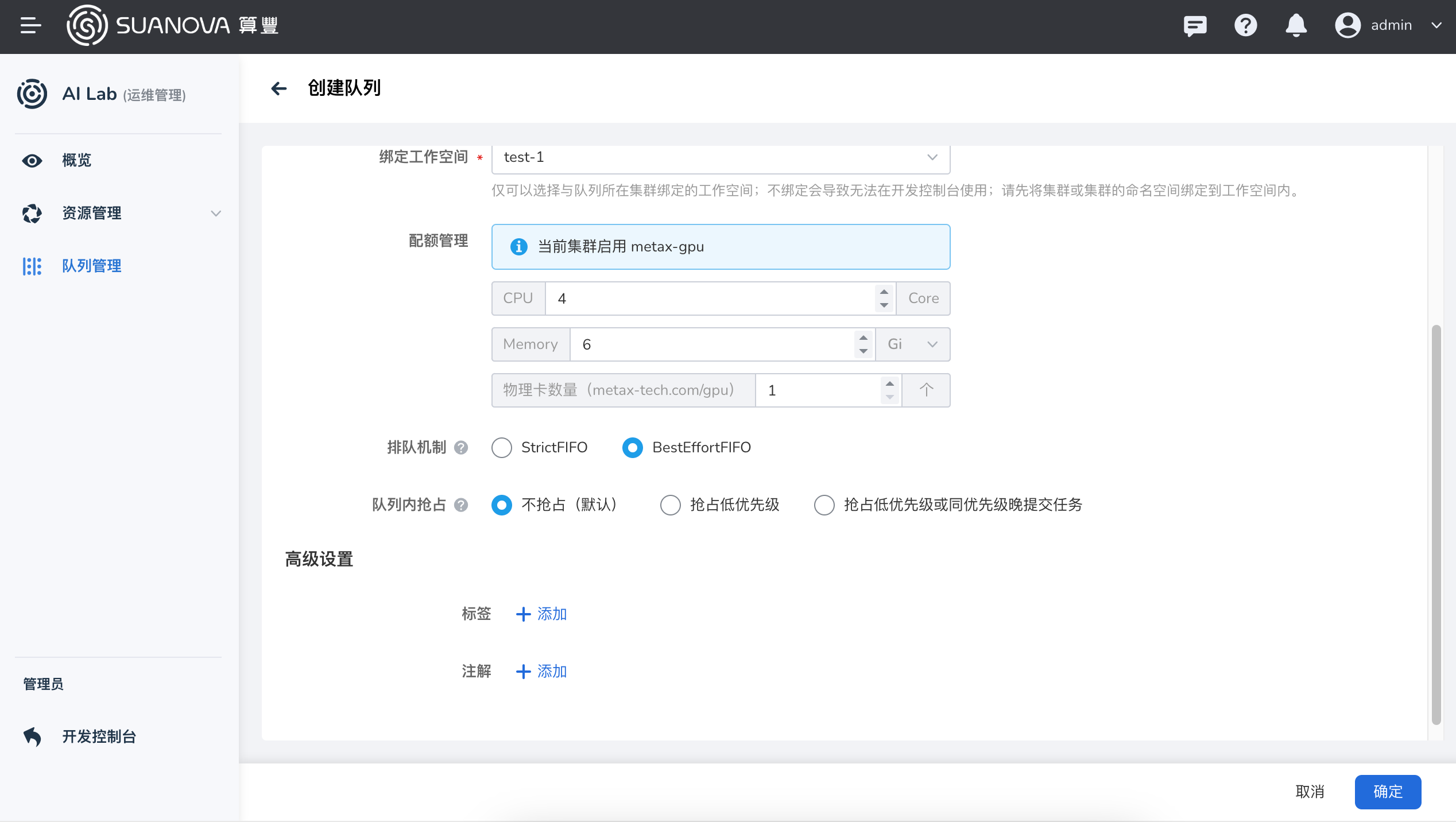Open the help question mark icon
This screenshot has width=1456, height=822.
1245,25
